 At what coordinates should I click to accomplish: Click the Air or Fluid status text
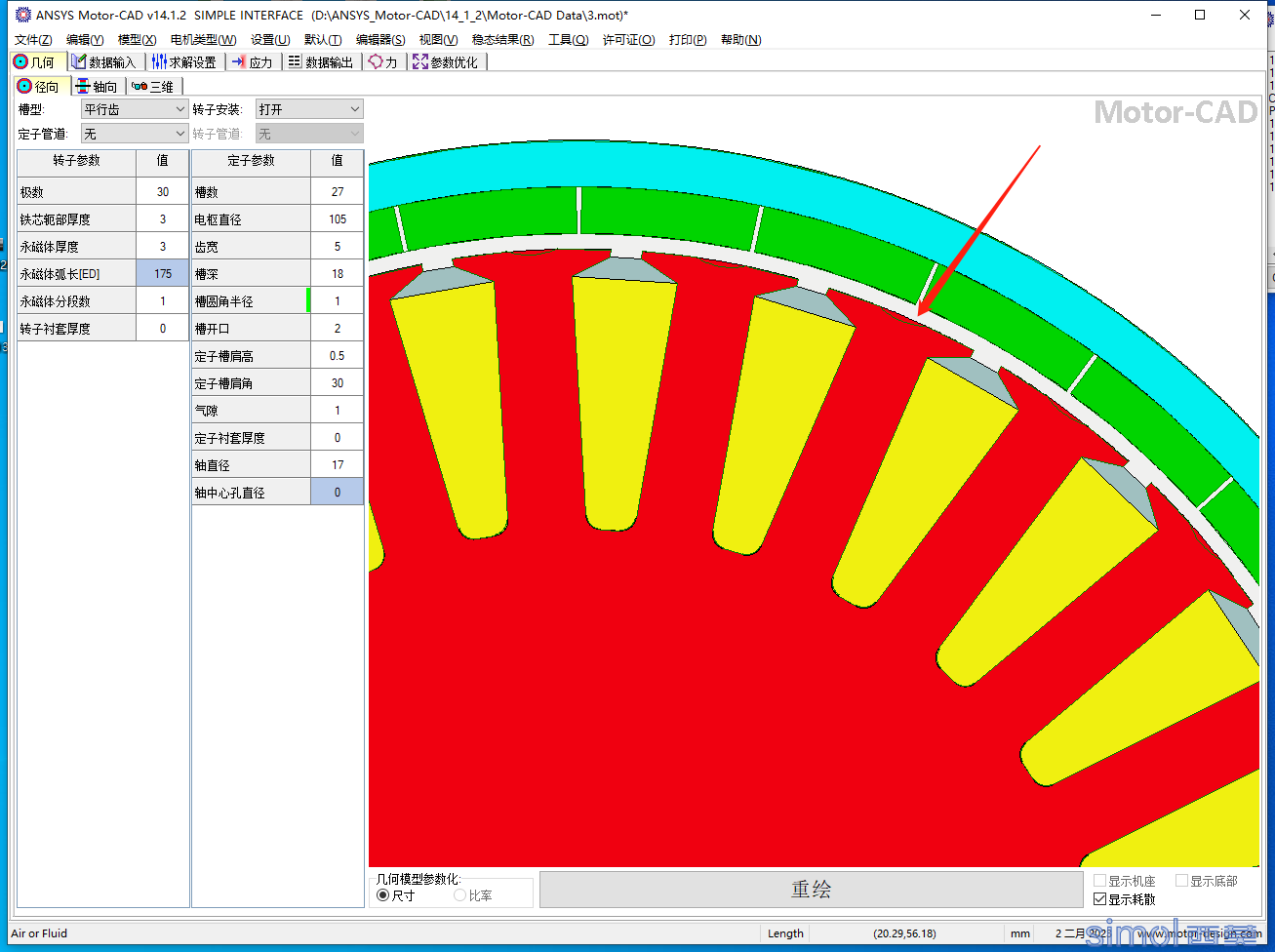[x=39, y=933]
